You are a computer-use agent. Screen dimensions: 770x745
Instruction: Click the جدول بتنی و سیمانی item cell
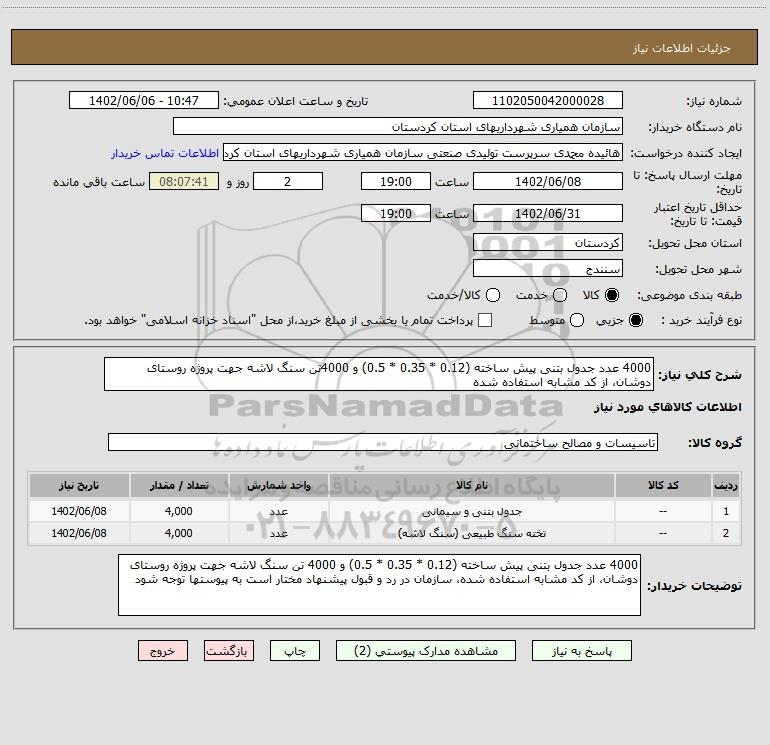click(471, 511)
